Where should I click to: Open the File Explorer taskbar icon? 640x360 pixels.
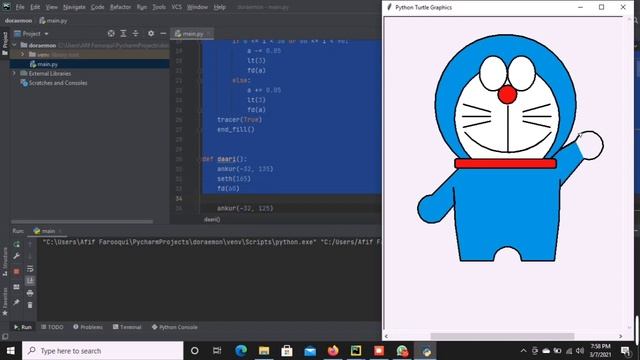(264, 351)
